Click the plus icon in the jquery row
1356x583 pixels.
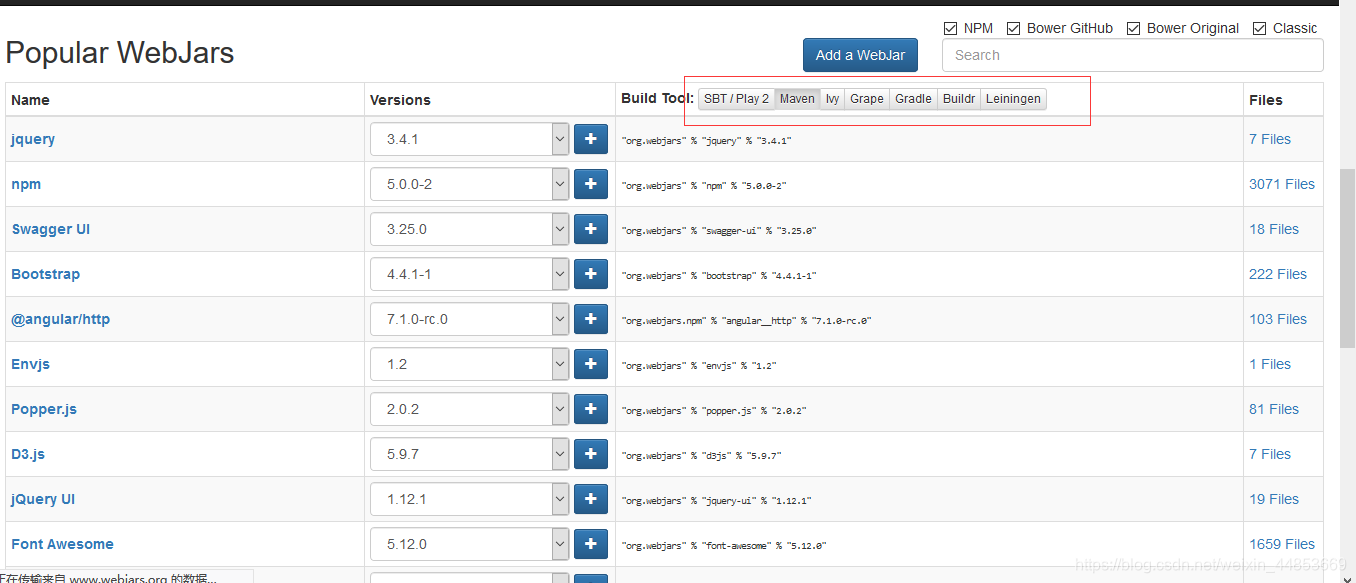pos(590,139)
